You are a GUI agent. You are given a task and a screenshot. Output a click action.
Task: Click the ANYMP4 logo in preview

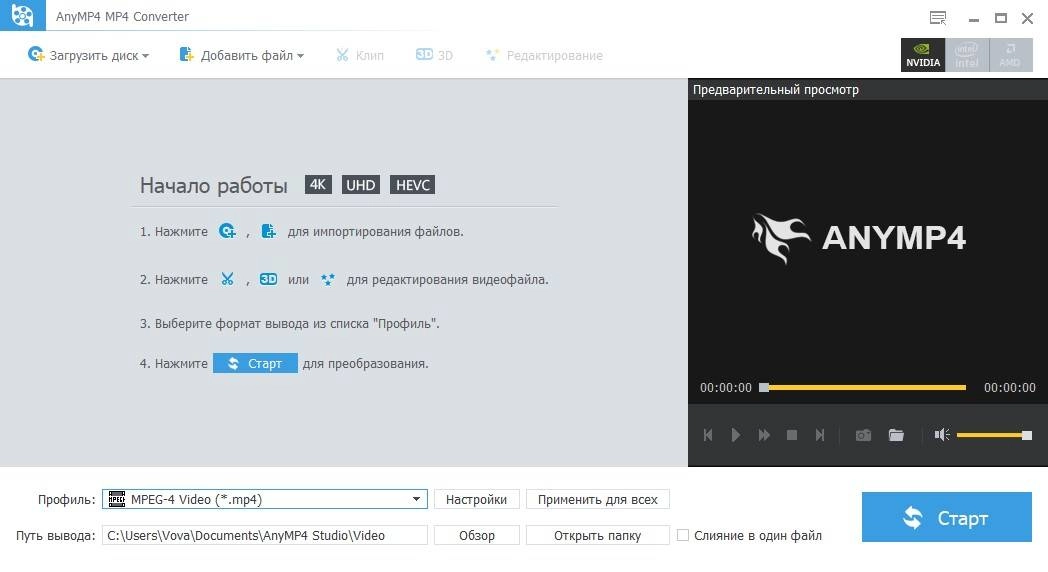[x=860, y=238]
